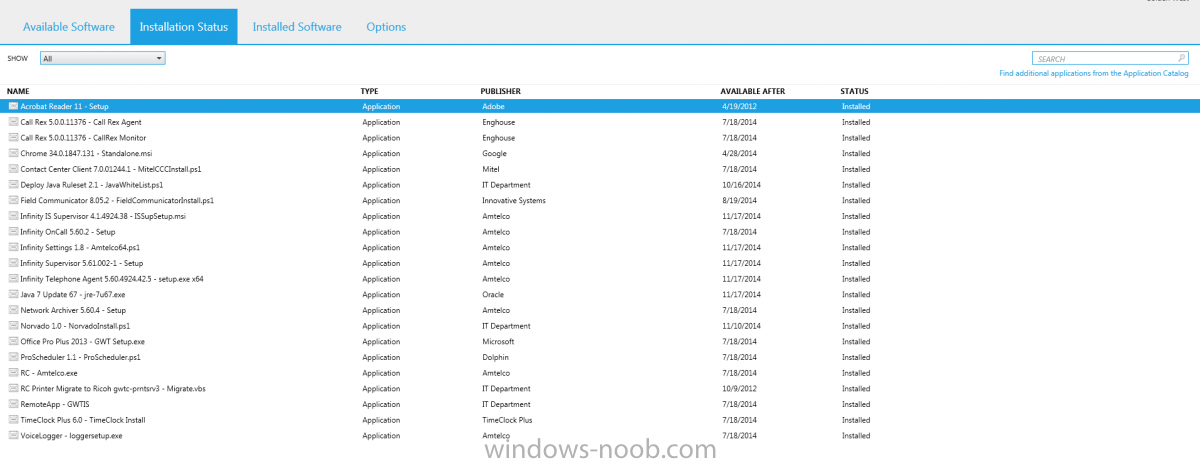1200x464 pixels.
Task: Click the magnifier icon in search box
Action: tap(1182, 59)
